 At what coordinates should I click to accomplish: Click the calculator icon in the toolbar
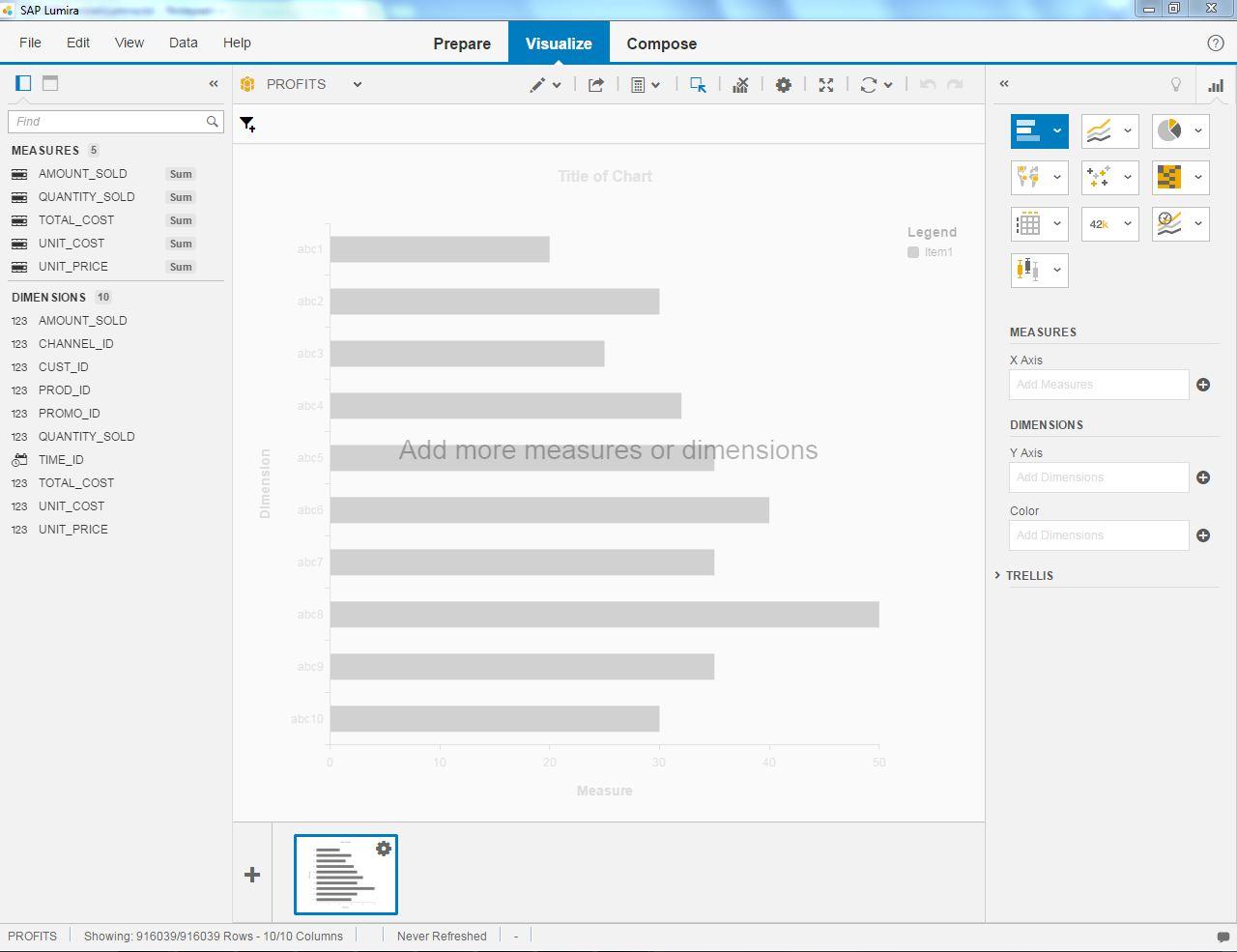point(638,85)
